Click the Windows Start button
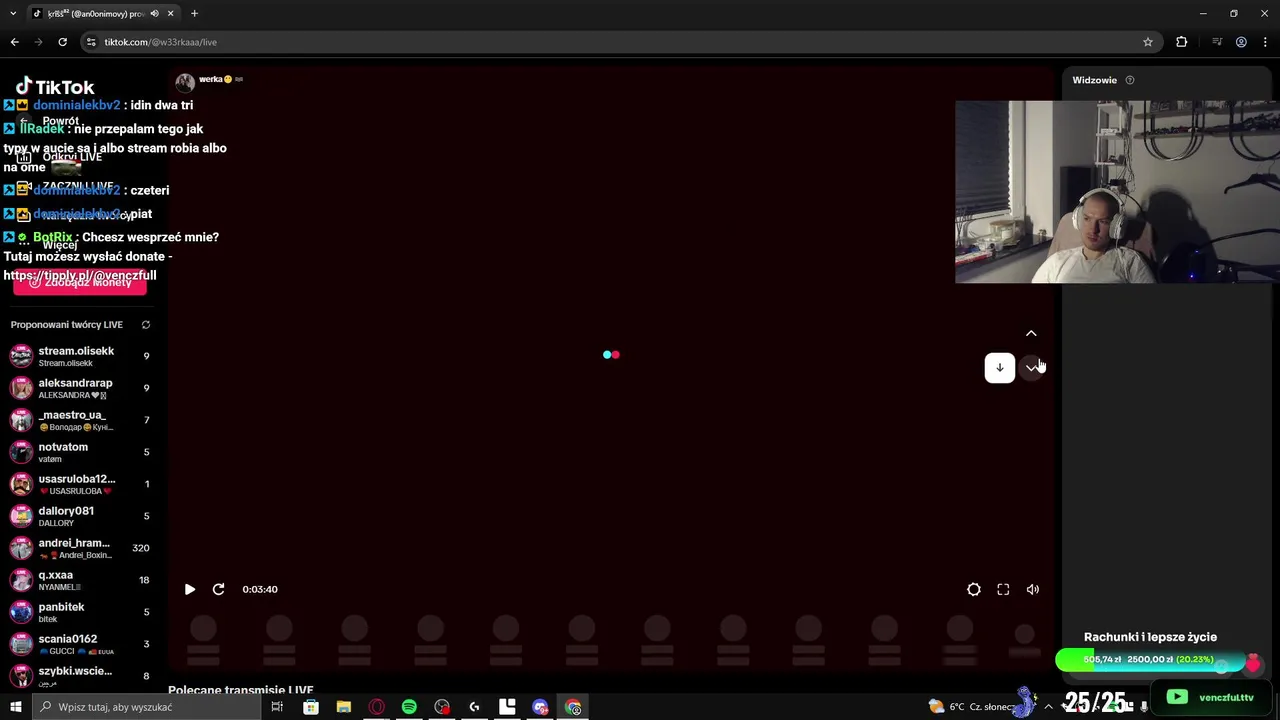The height and width of the screenshot is (720, 1280). 15,707
